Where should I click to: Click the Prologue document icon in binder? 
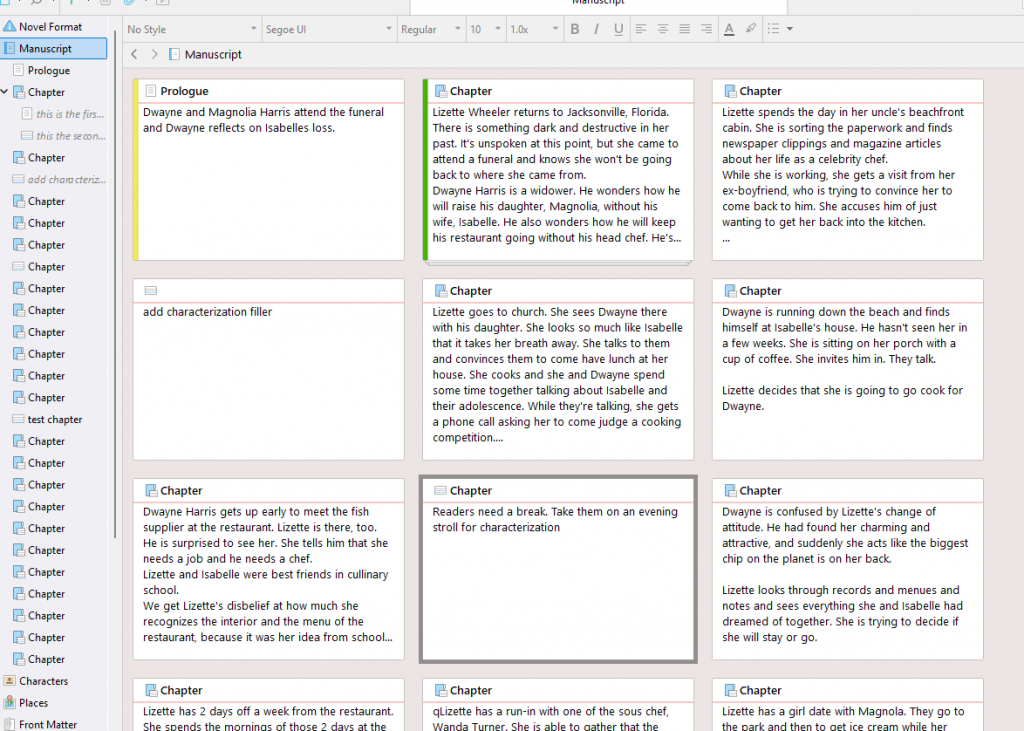coord(18,70)
